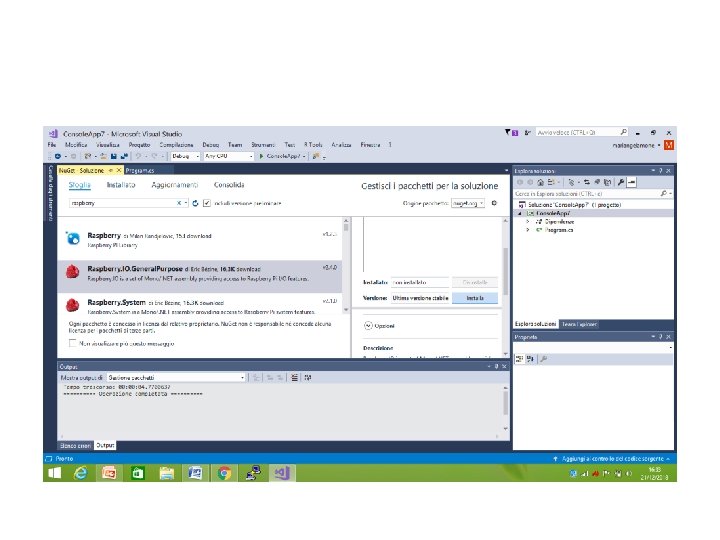This screenshot has width=720, height=540.
Task: Select the Raspberry.IO.GeneralPurpose package
Action: click(x=199, y=276)
